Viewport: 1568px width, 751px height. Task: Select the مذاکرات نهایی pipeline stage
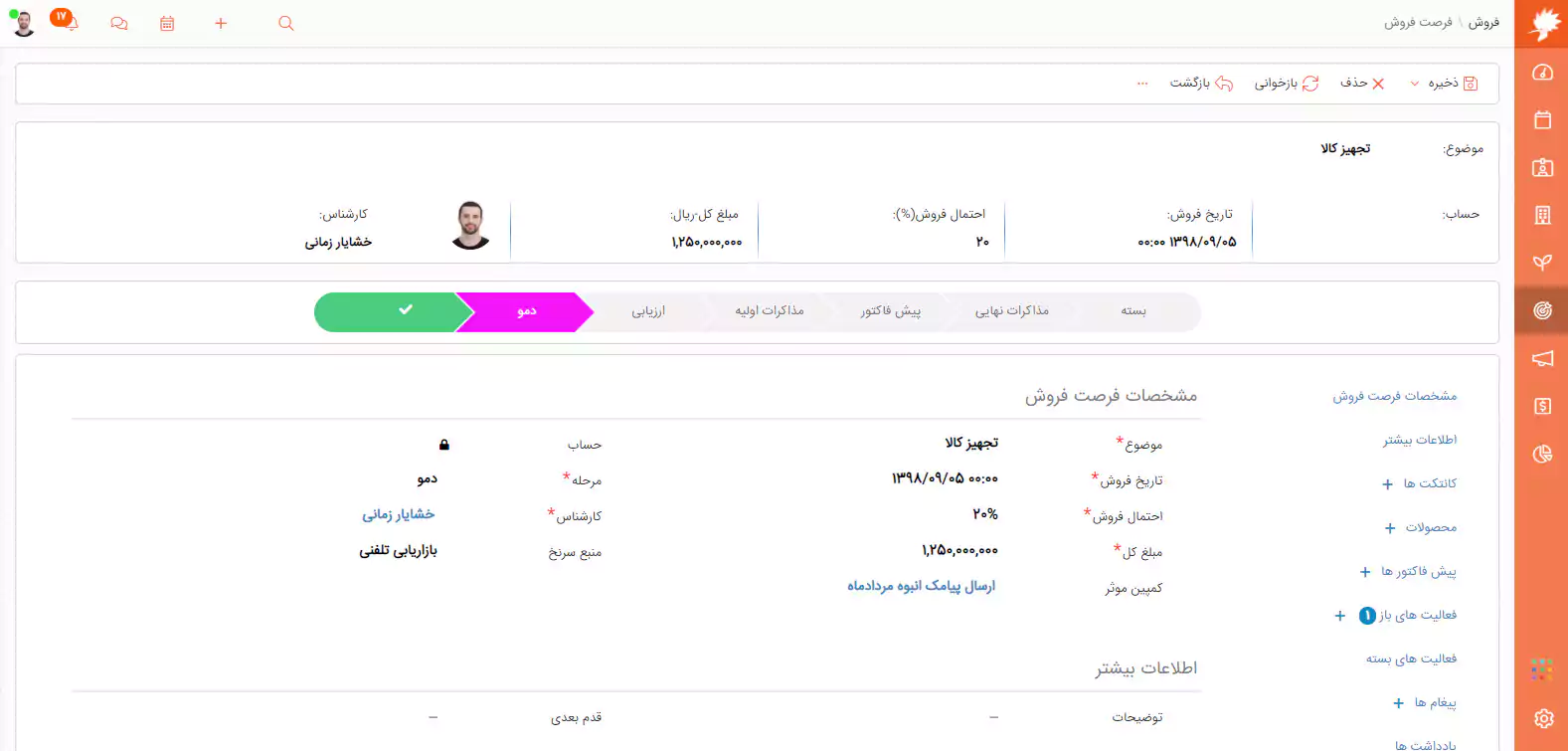[x=1011, y=311]
